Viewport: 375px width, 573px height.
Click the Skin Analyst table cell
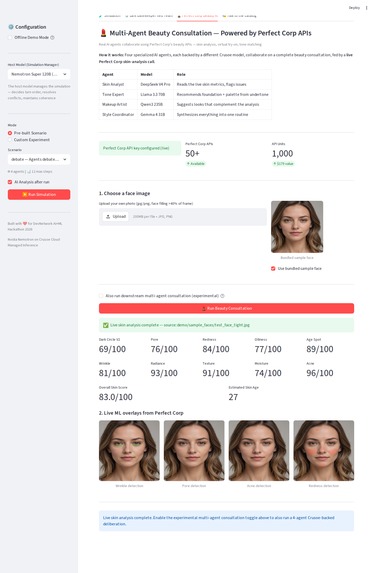(x=118, y=84)
